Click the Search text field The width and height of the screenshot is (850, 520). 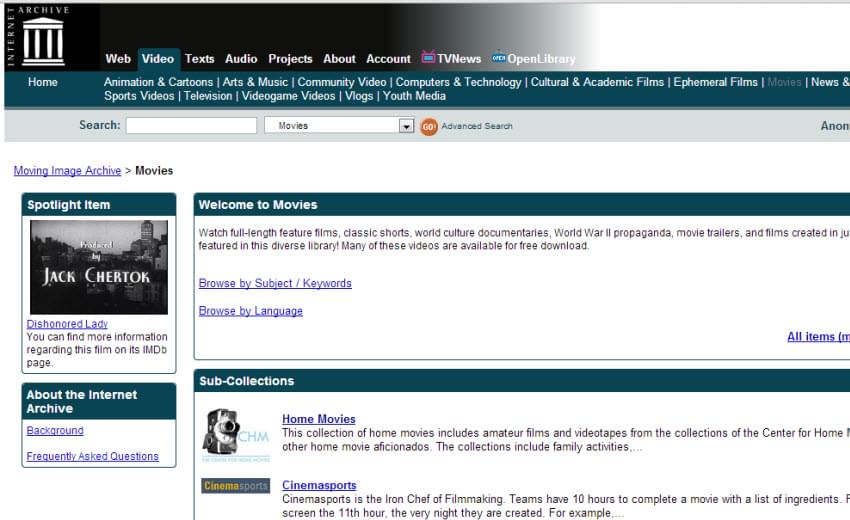click(191, 125)
